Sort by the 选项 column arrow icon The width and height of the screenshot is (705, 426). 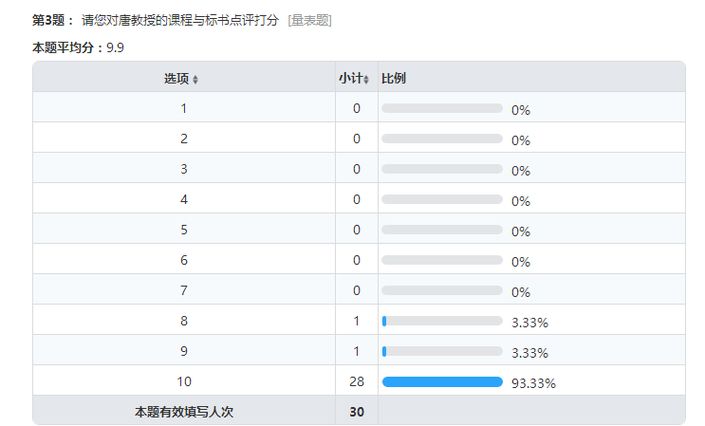[196, 79]
